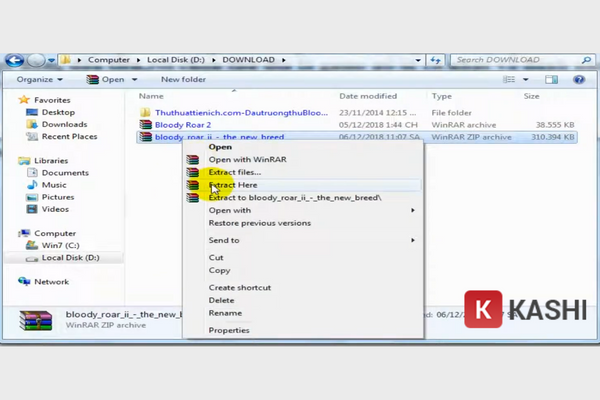Click the Search DOWNLOAD input field
Screen dimensions: 600x400
pos(510,60)
